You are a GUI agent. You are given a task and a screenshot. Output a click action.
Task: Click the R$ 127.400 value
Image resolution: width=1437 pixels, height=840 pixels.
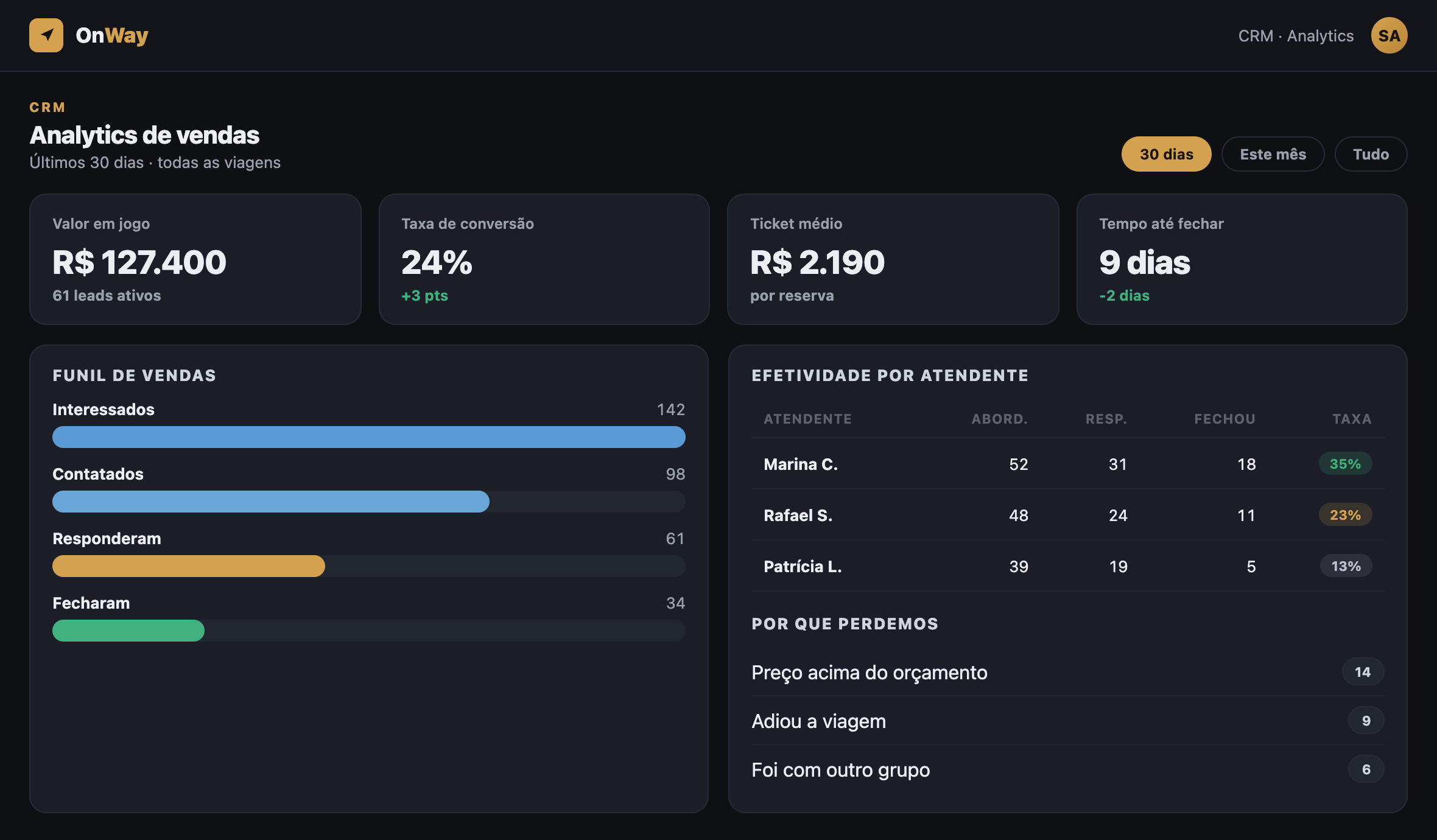(139, 262)
